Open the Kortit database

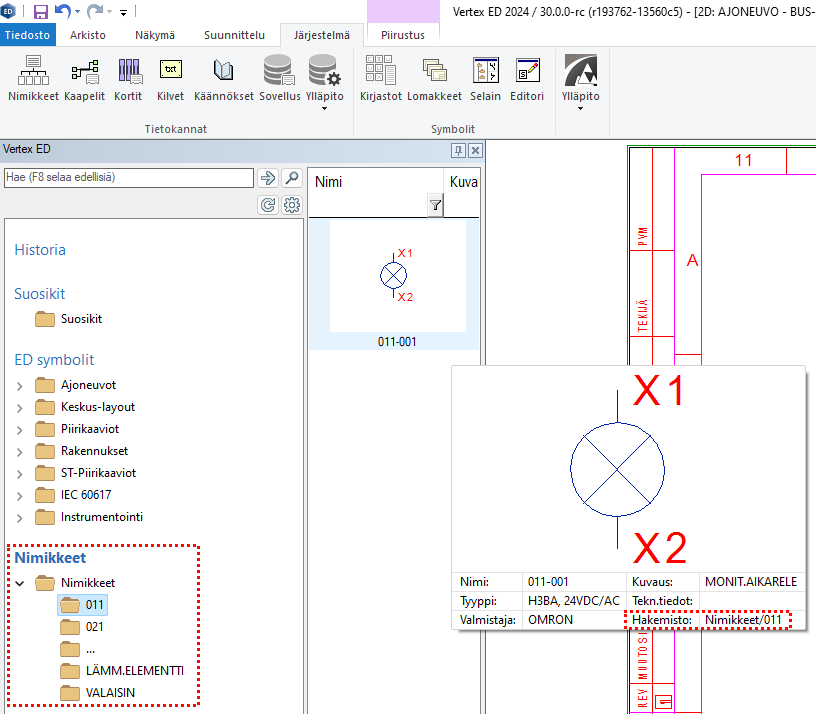click(128, 79)
